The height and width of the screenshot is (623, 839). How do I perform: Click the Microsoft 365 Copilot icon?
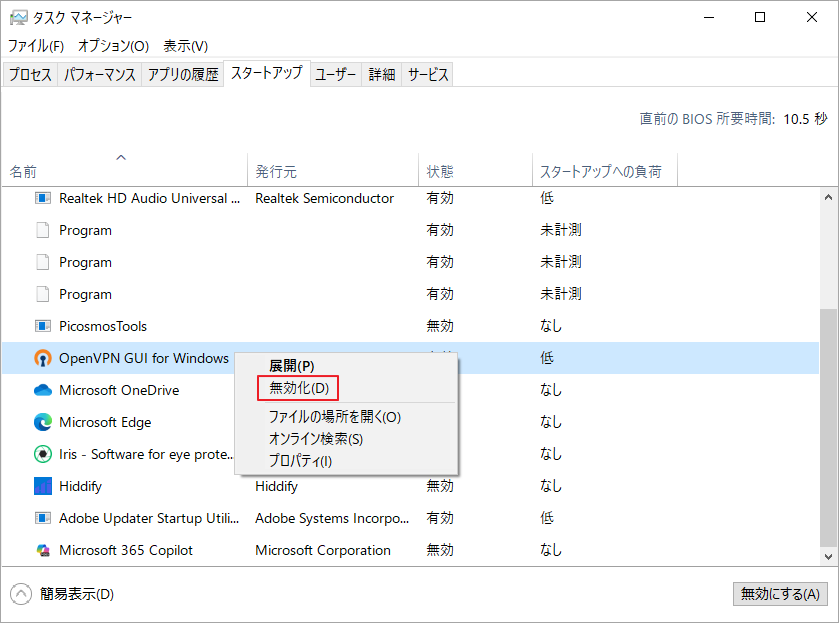click(x=43, y=550)
